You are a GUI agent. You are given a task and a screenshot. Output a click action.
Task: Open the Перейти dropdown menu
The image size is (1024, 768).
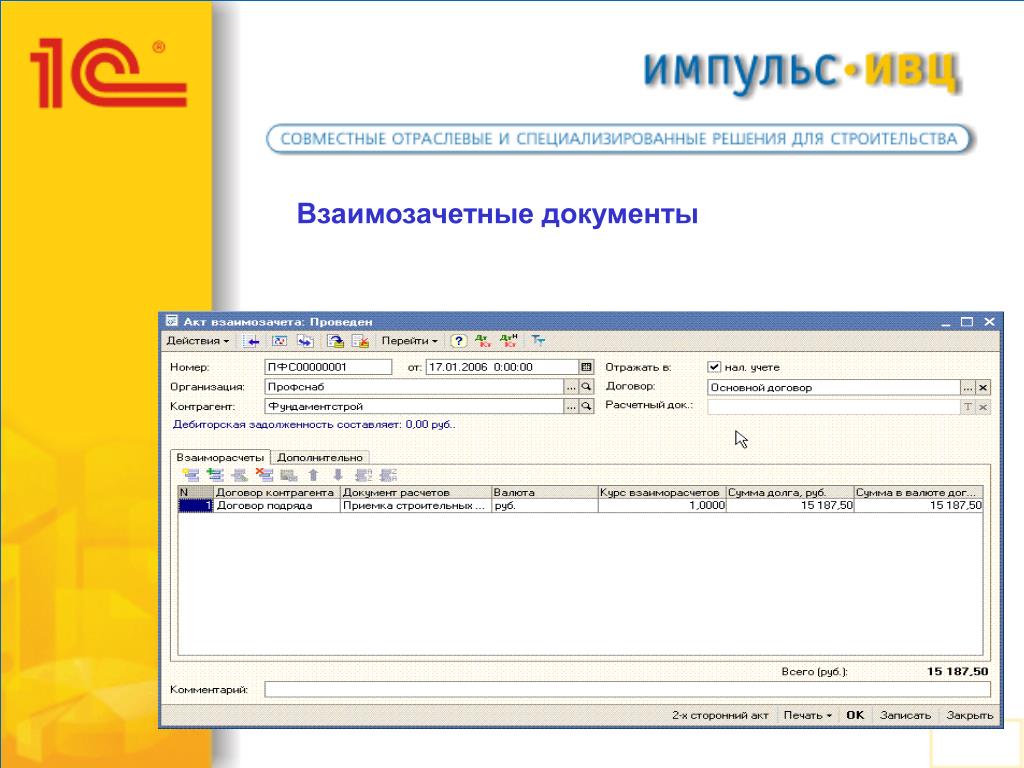tap(409, 341)
